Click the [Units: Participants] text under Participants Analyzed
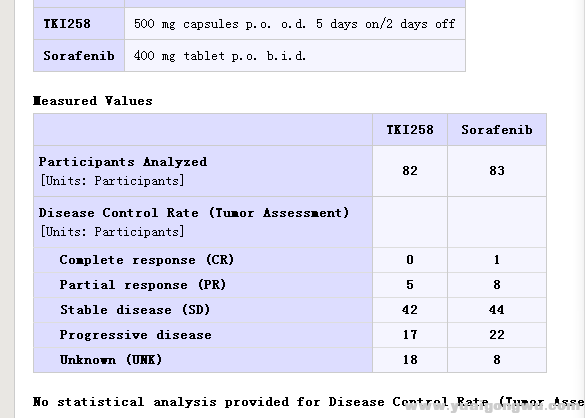The width and height of the screenshot is (585, 418). point(112,181)
